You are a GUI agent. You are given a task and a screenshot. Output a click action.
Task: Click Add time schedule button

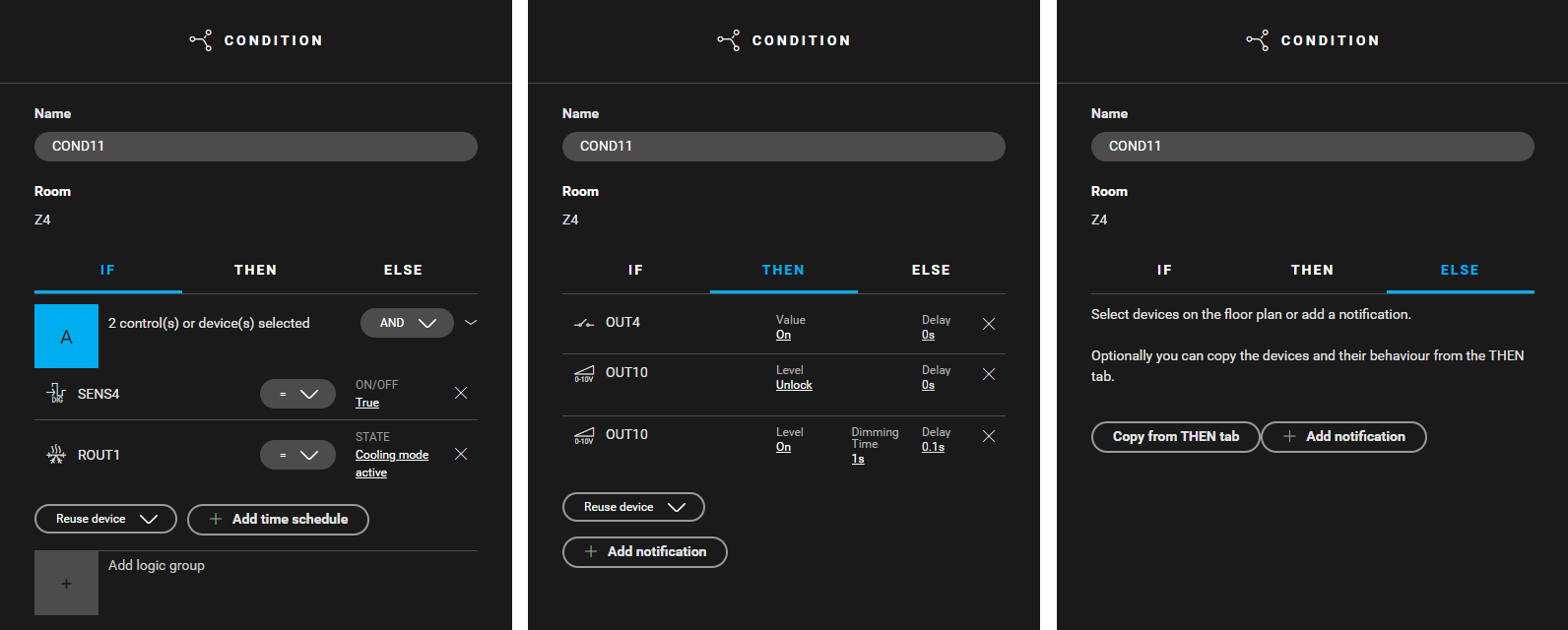(278, 519)
